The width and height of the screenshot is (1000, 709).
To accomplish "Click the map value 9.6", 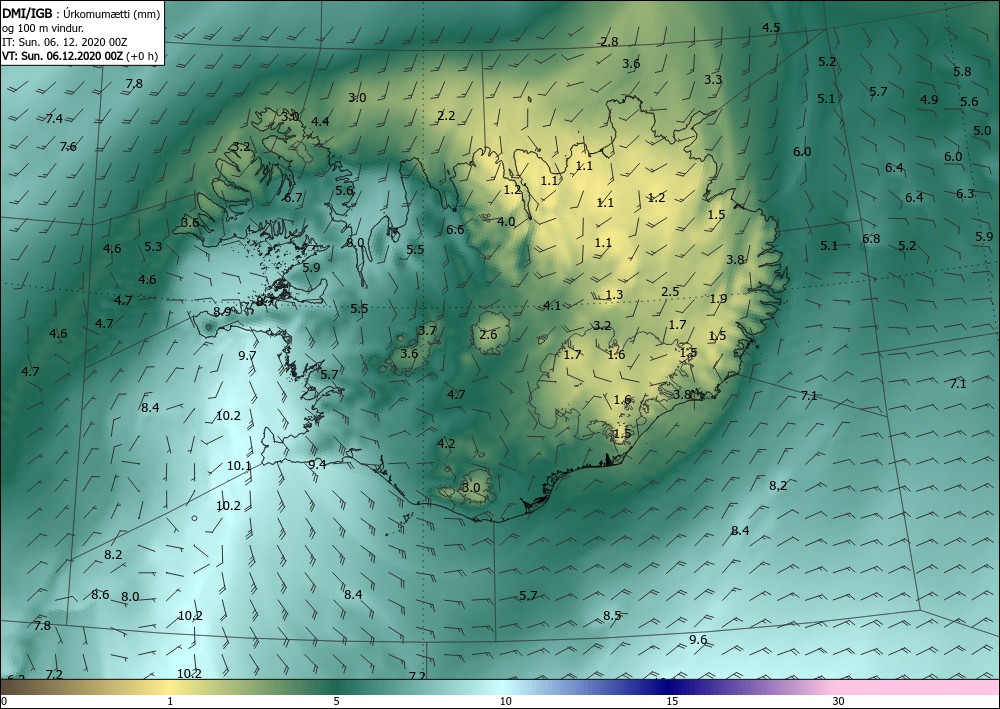I will [698, 640].
